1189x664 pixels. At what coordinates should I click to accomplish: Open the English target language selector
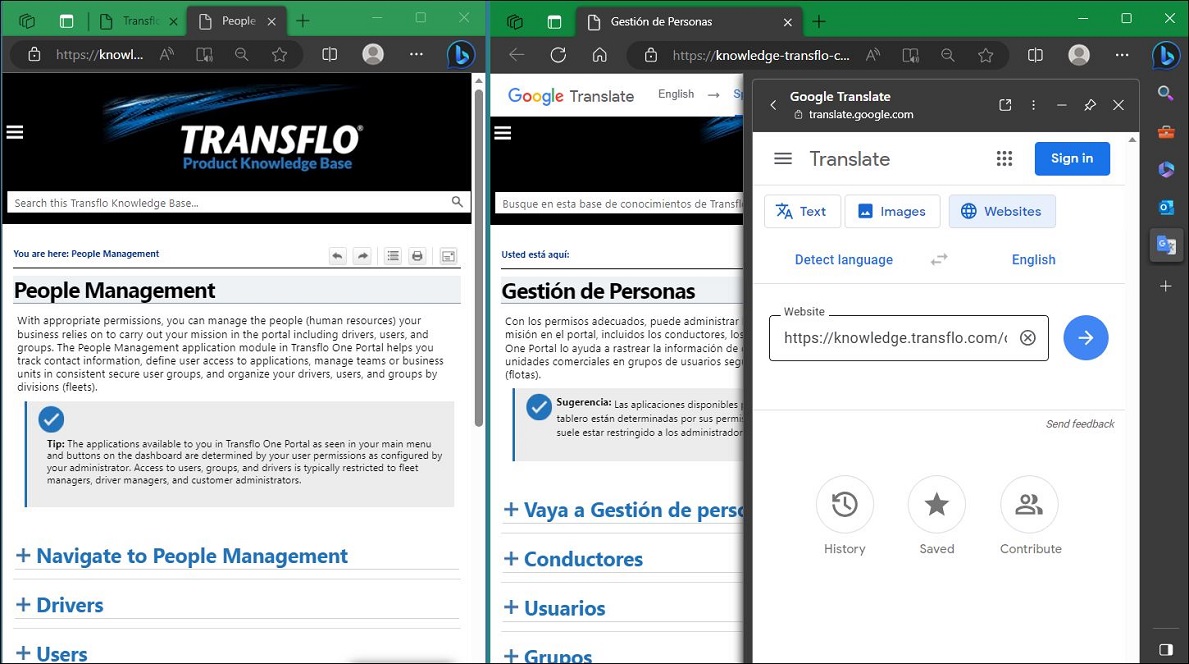point(1033,259)
